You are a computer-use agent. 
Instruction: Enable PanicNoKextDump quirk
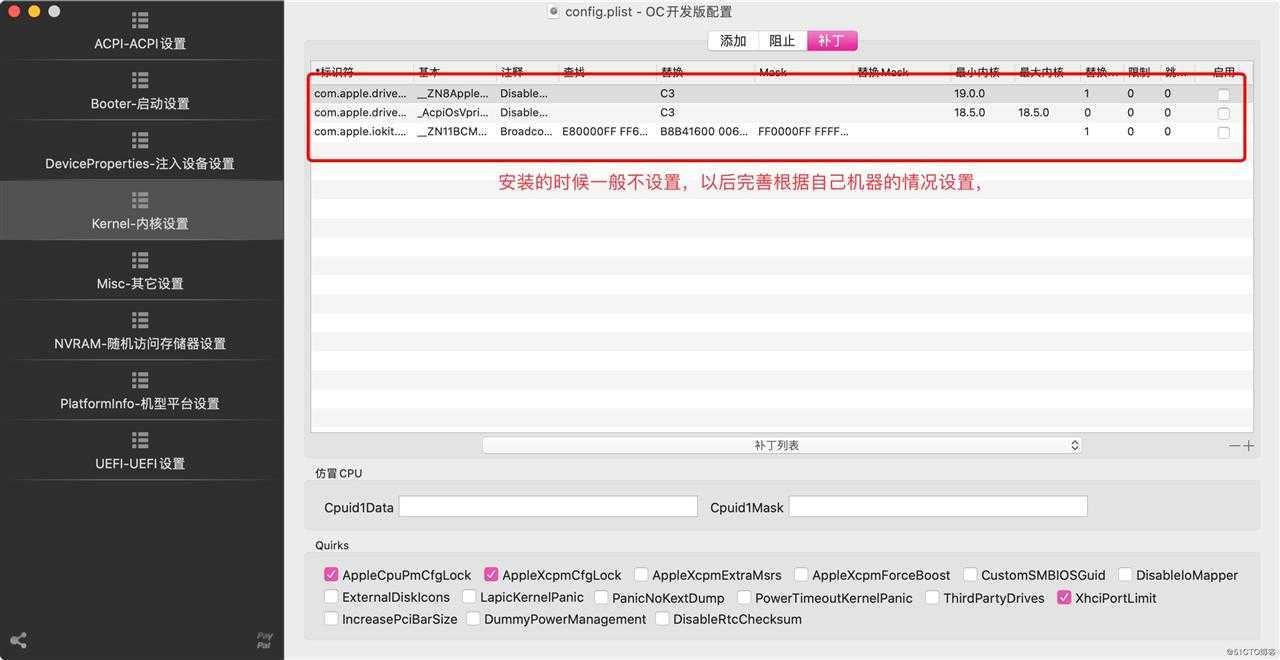click(601, 597)
